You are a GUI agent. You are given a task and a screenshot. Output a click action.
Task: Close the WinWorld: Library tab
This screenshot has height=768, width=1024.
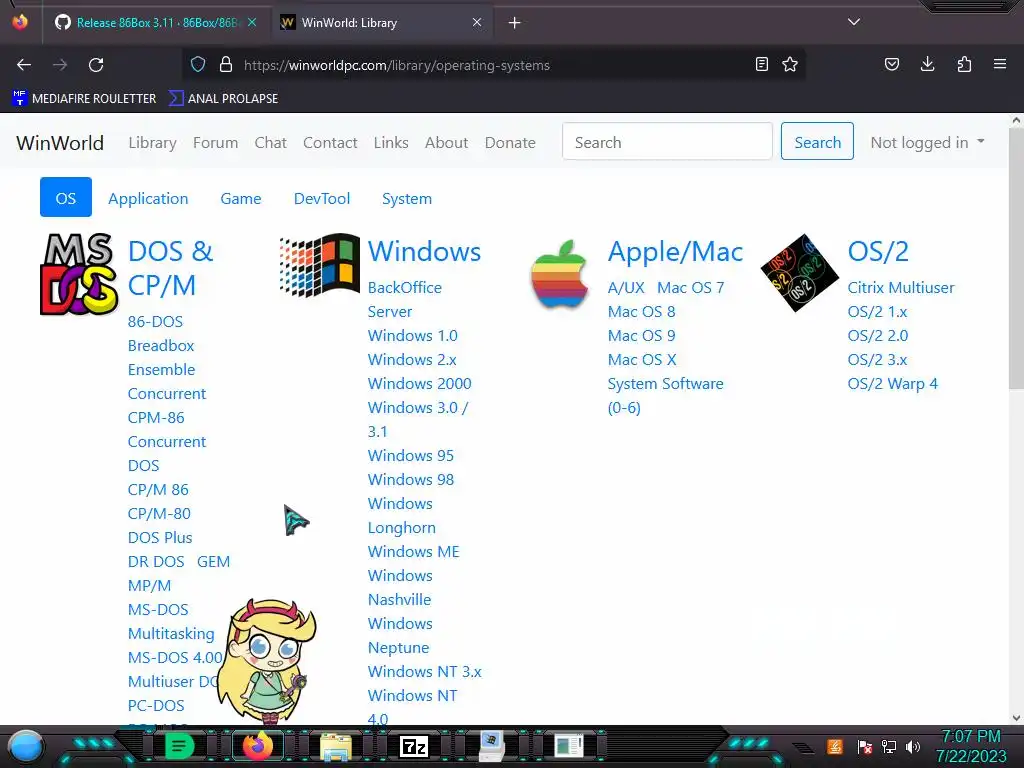point(477,23)
